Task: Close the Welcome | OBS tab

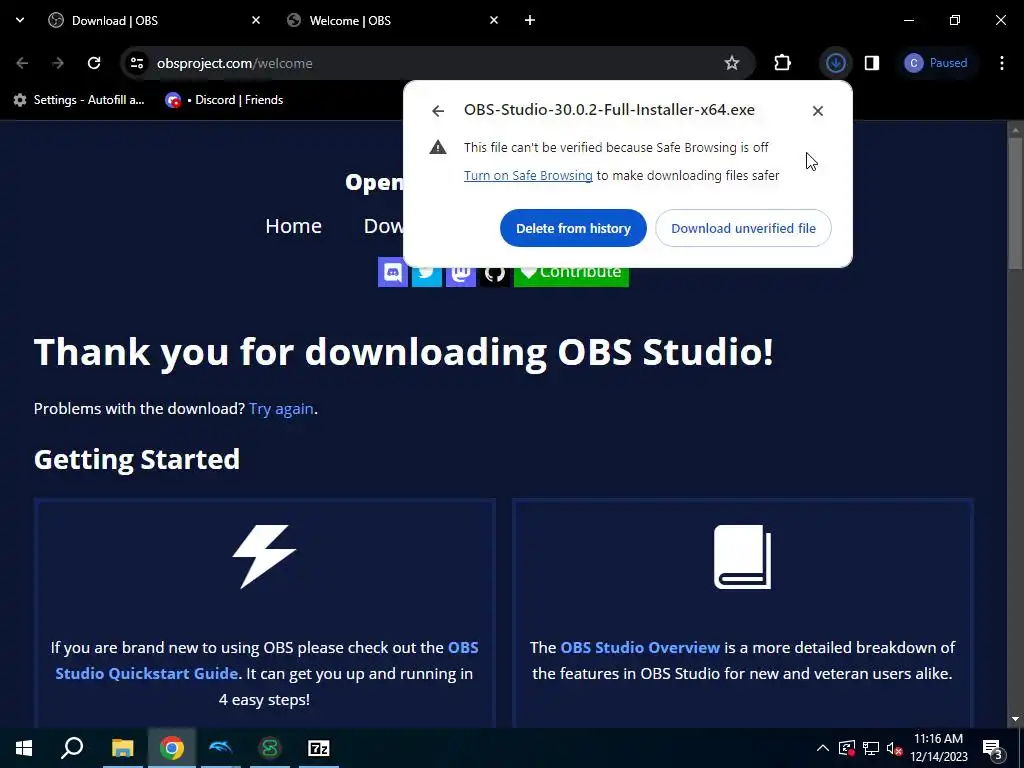Action: (x=494, y=20)
